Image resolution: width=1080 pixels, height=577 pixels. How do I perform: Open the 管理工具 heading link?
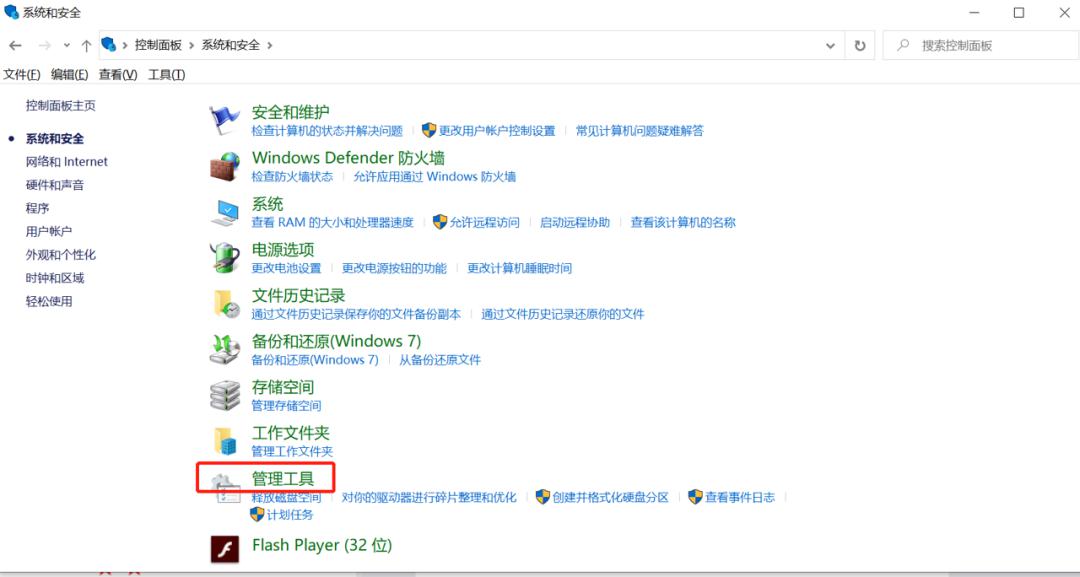point(282,479)
